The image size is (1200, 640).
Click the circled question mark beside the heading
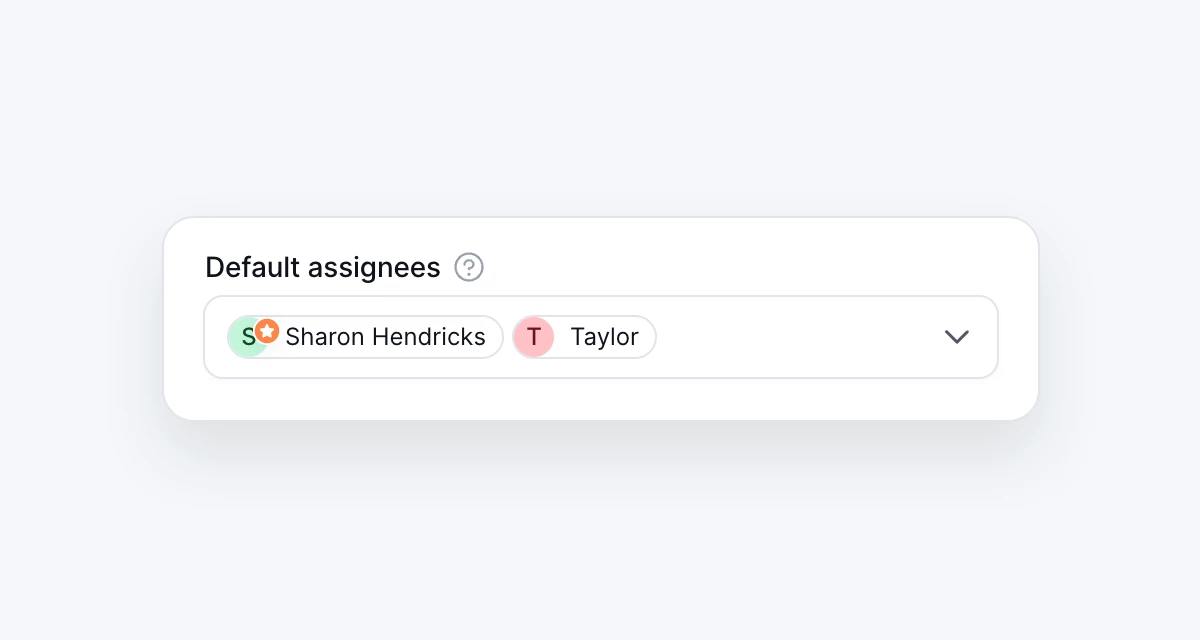point(468,267)
